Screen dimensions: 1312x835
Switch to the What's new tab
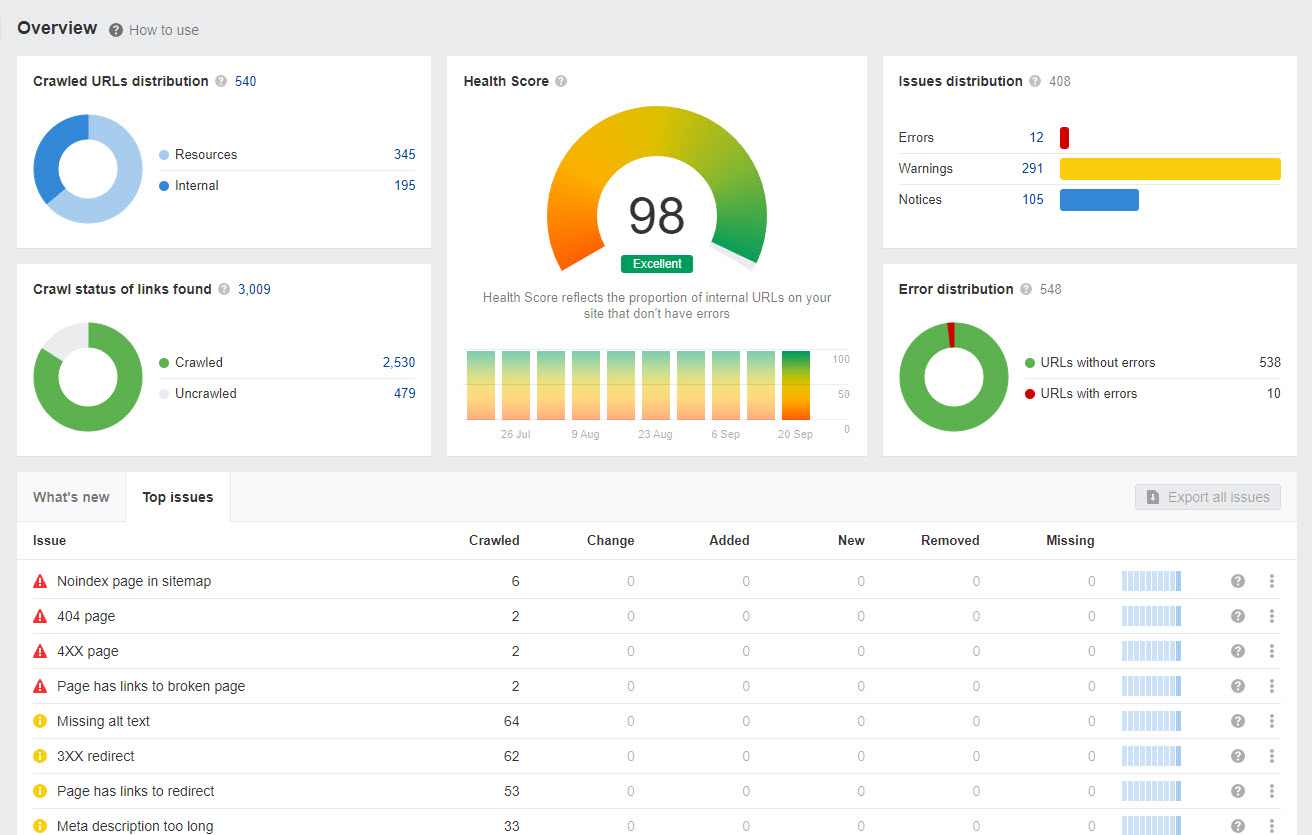point(71,497)
